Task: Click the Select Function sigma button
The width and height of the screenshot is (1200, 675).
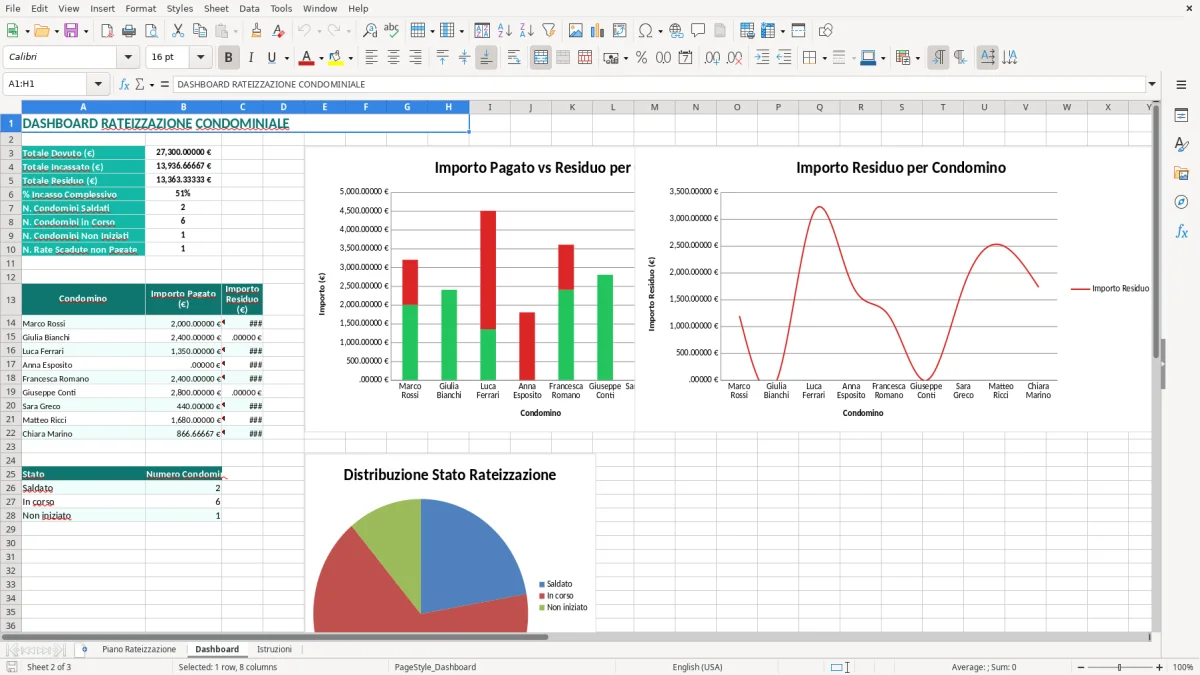Action: (x=141, y=84)
